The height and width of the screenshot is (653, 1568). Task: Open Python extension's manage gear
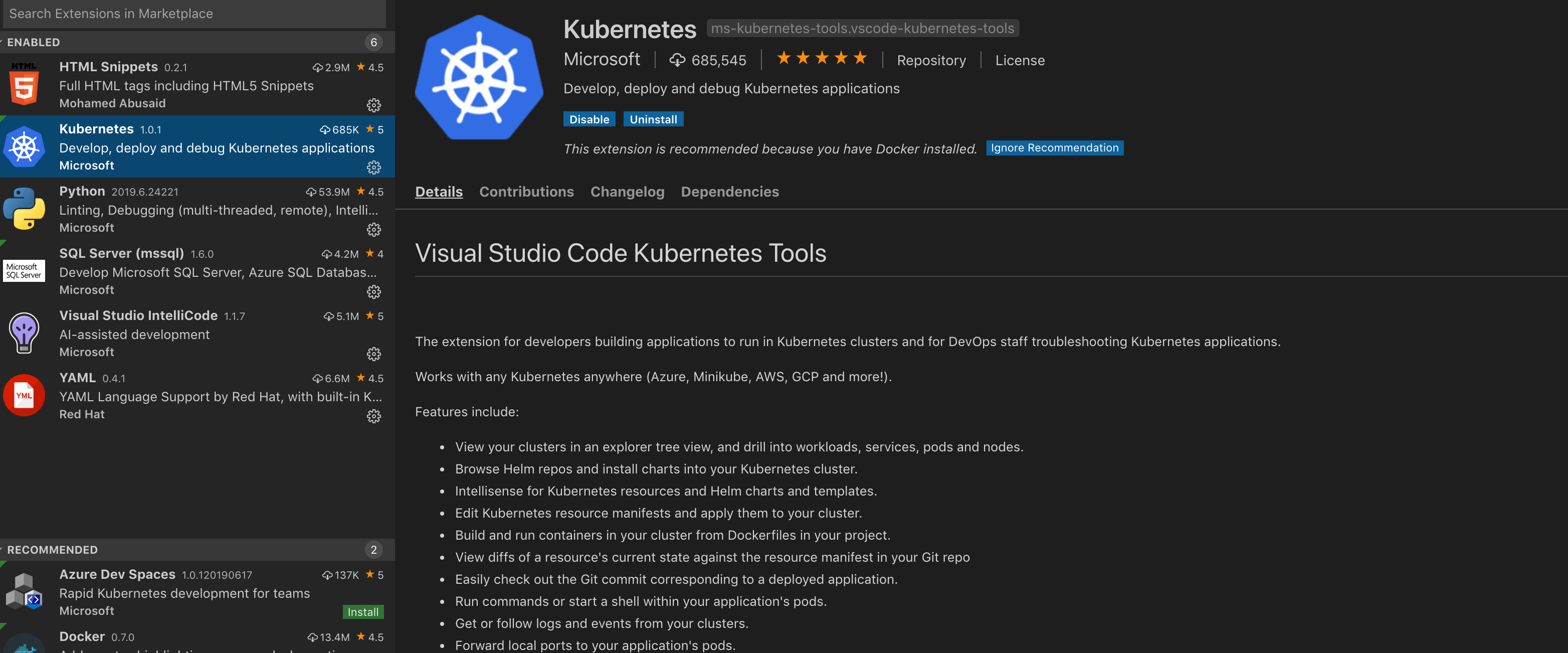374,230
